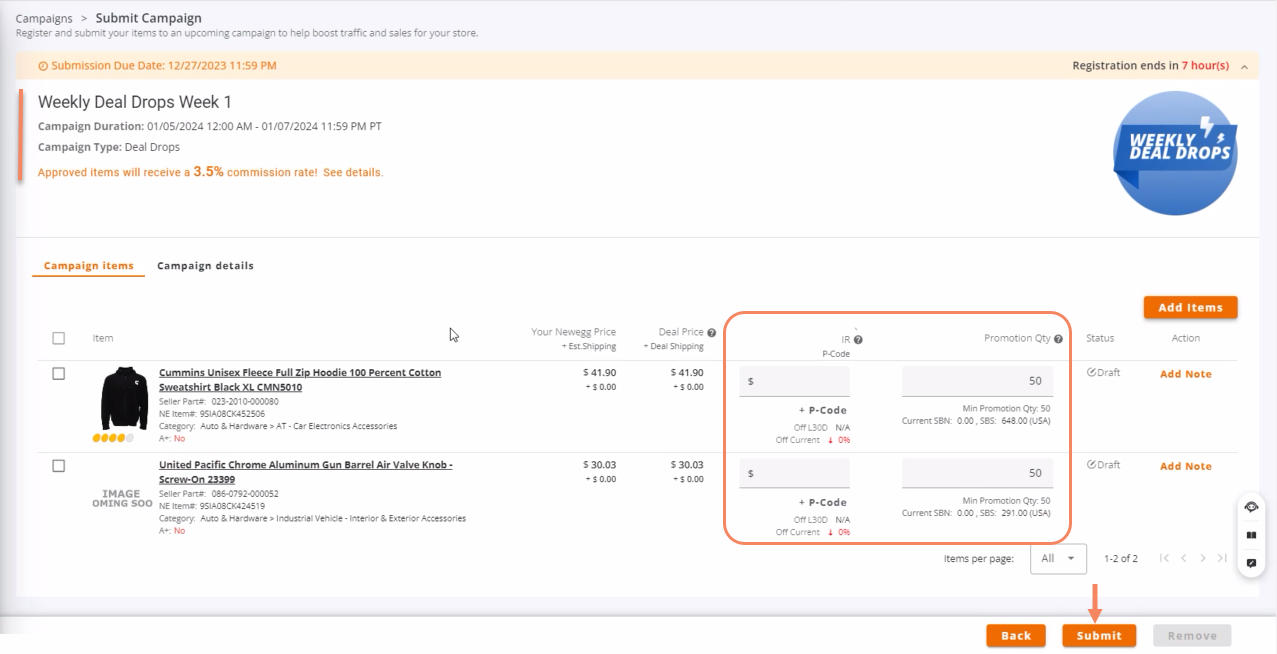Click the Image Coming Soon placeholder thumbnail
The image size is (1277, 654).
click(x=122, y=498)
